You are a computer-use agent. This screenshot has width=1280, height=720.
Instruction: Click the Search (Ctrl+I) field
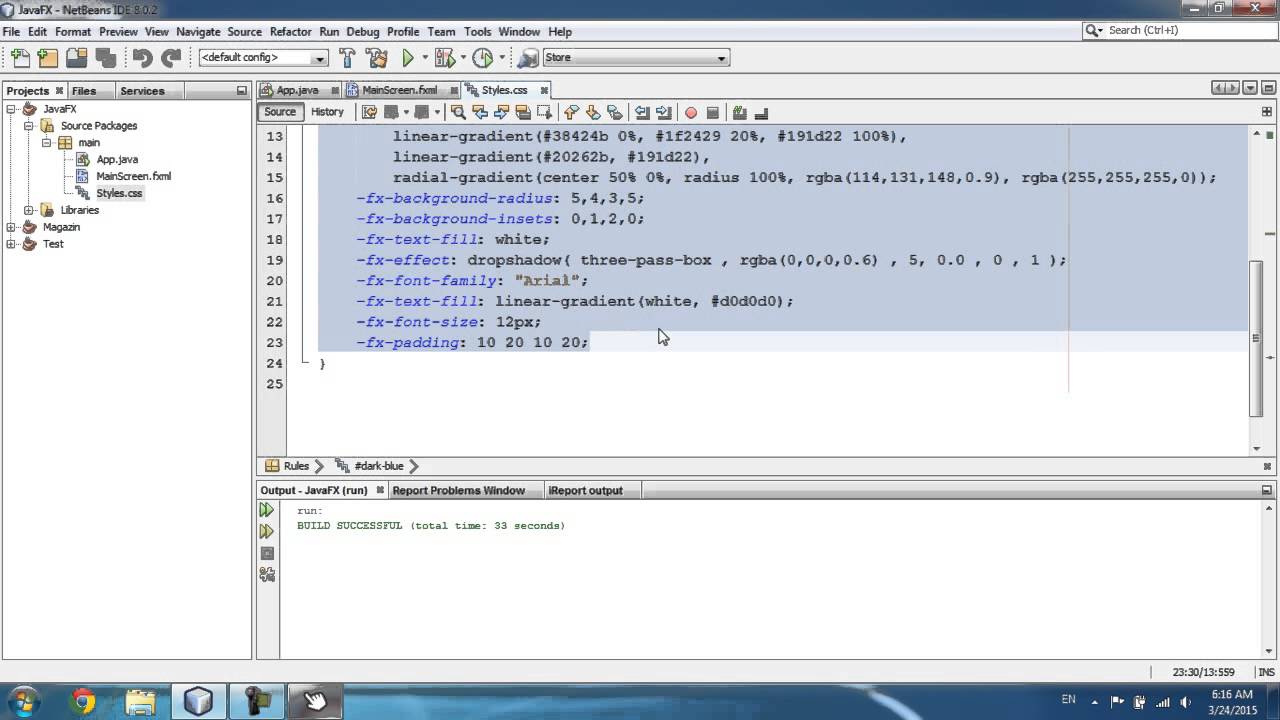pos(1180,31)
